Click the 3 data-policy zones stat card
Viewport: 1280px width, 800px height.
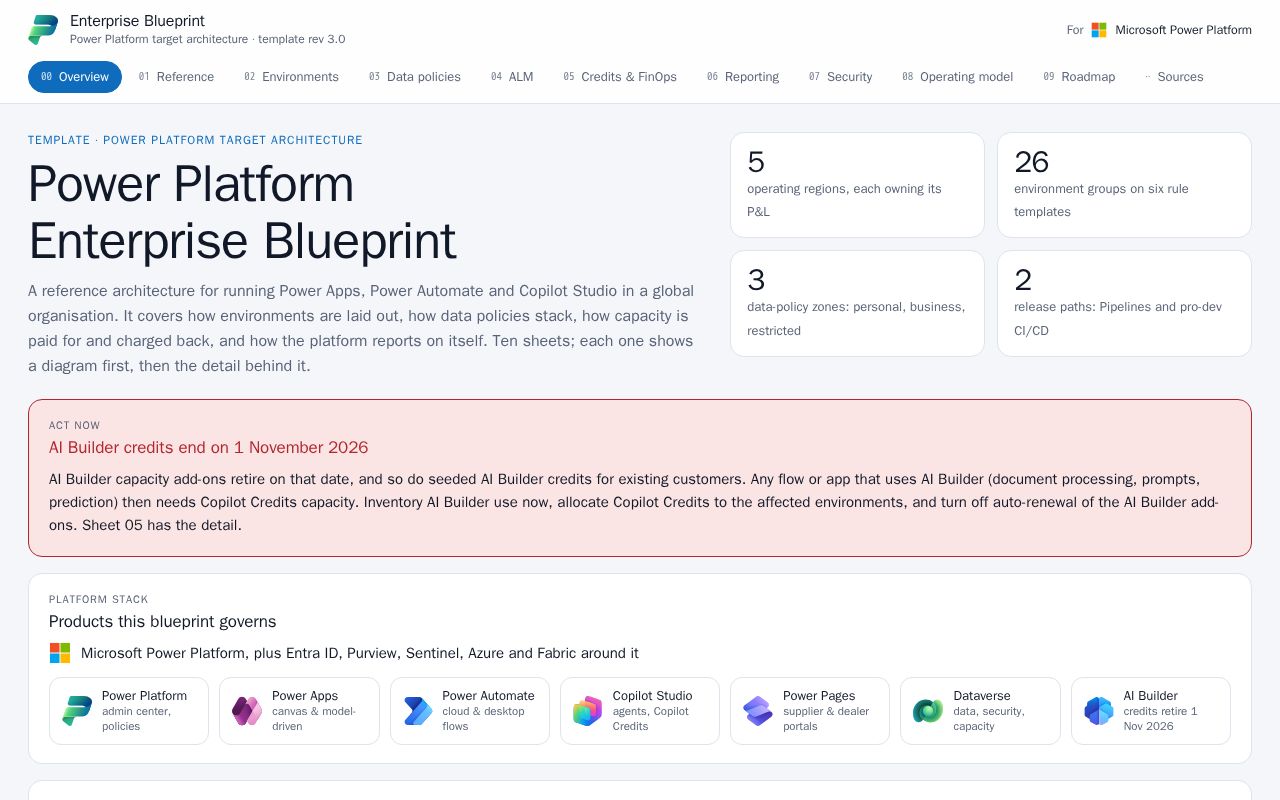pos(857,303)
